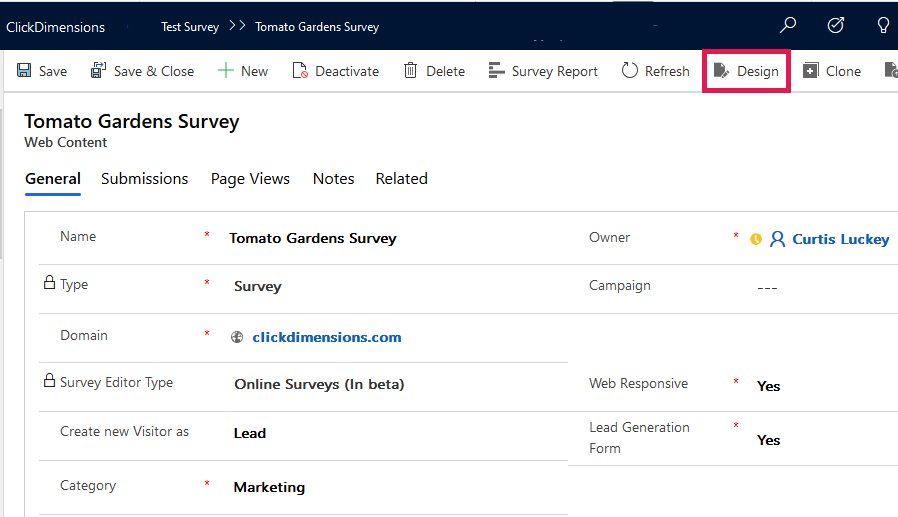The width and height of the screenshot is (898, 517).
Task: Click the Refresh circular arrow icon
Action: click(629, 70)
